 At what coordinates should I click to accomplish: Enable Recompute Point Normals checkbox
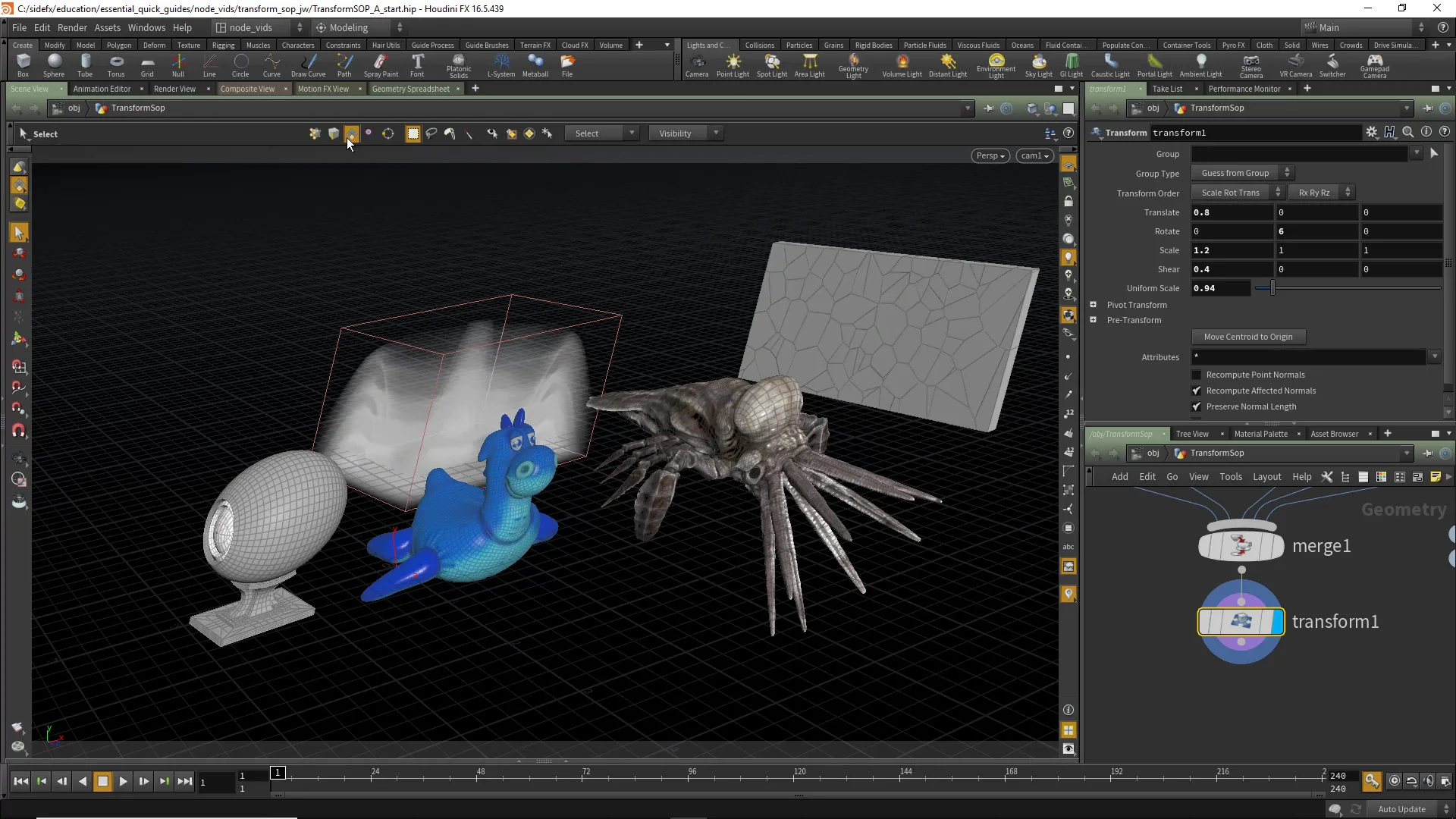click(x=1197, y=375)
